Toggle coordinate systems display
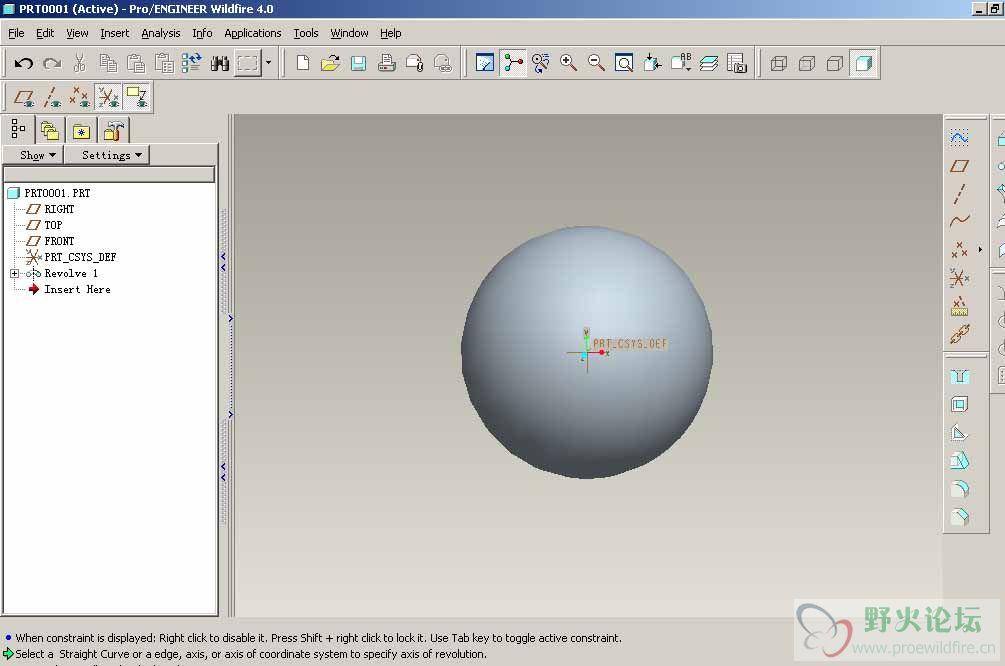The width and height of the screenshot is (1005, 666). coord(108,97)
